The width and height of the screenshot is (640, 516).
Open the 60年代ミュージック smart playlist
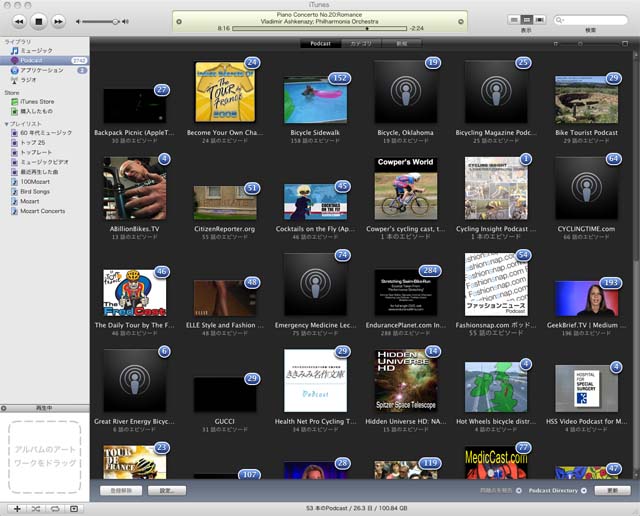click(x=45, y=133)
